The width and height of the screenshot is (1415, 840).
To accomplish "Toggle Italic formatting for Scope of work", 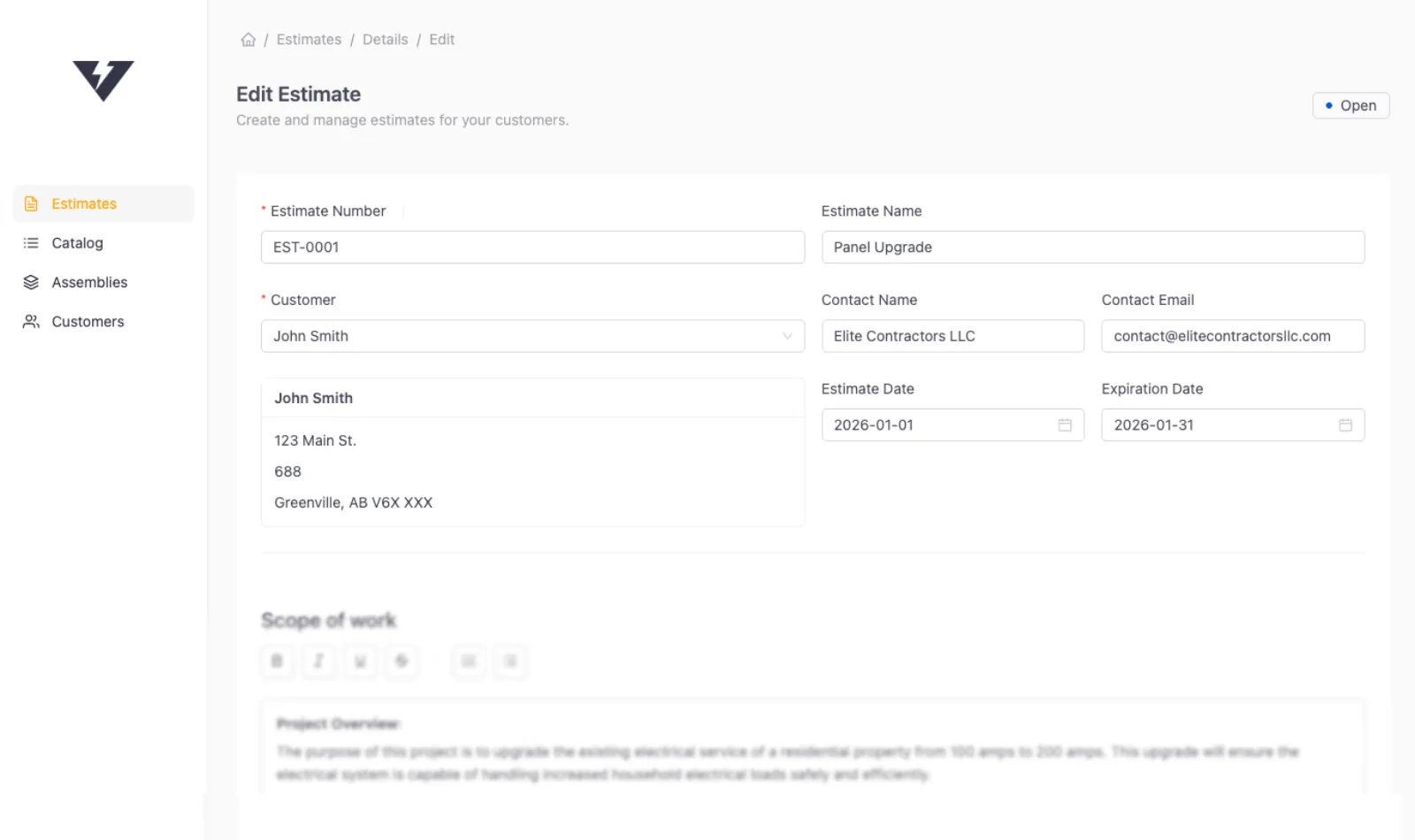I will [x=318, y=661].
